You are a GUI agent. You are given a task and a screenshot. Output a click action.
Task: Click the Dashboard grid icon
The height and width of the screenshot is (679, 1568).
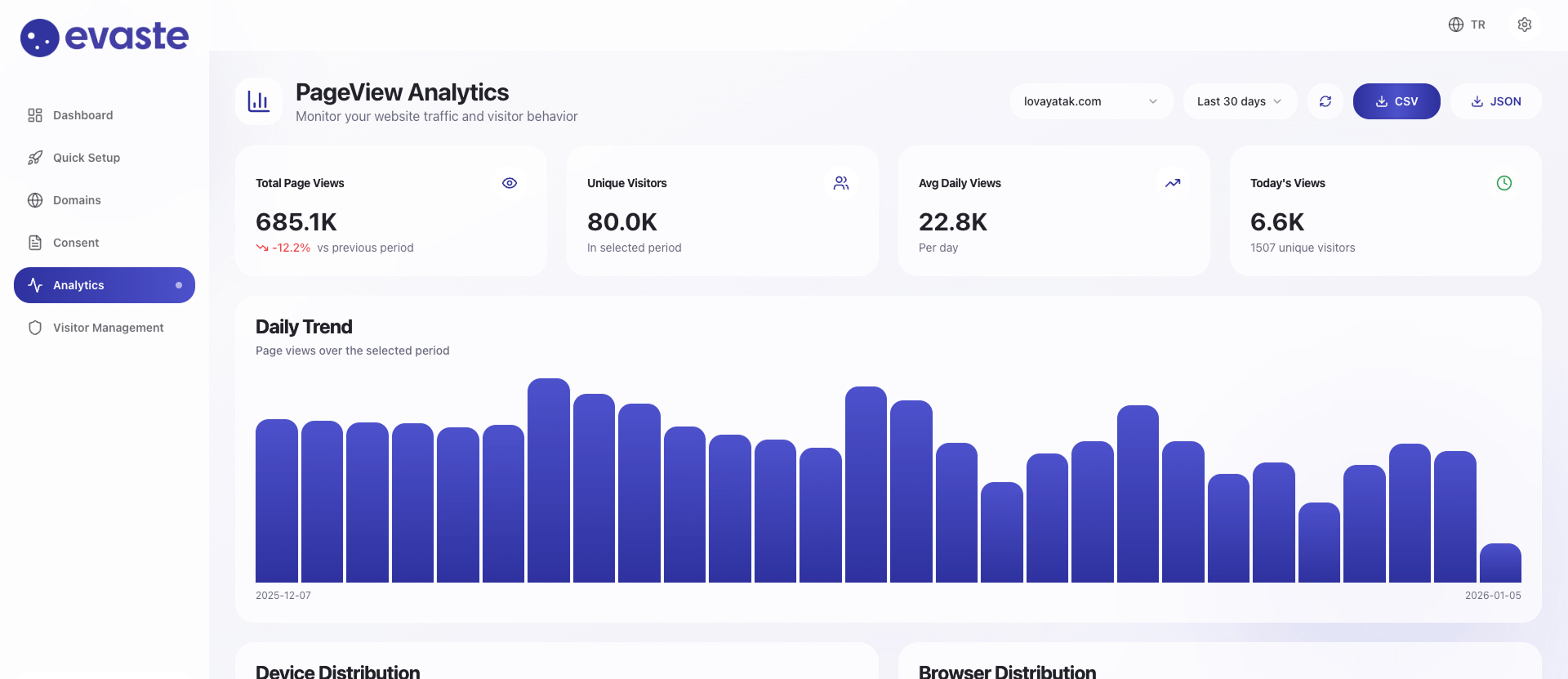click(x=35, y=115)
